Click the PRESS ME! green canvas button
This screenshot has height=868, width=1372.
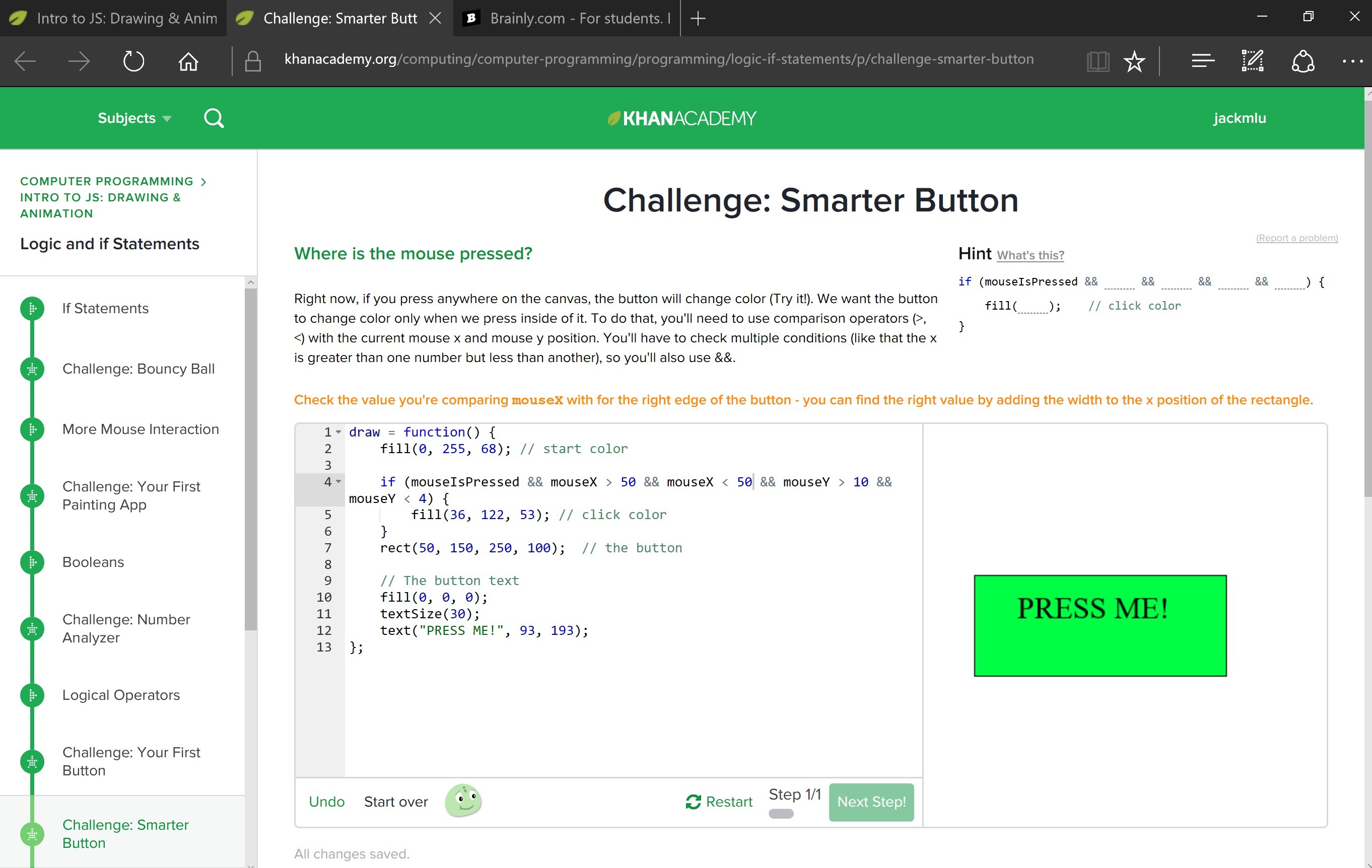tap(1100, 625)
